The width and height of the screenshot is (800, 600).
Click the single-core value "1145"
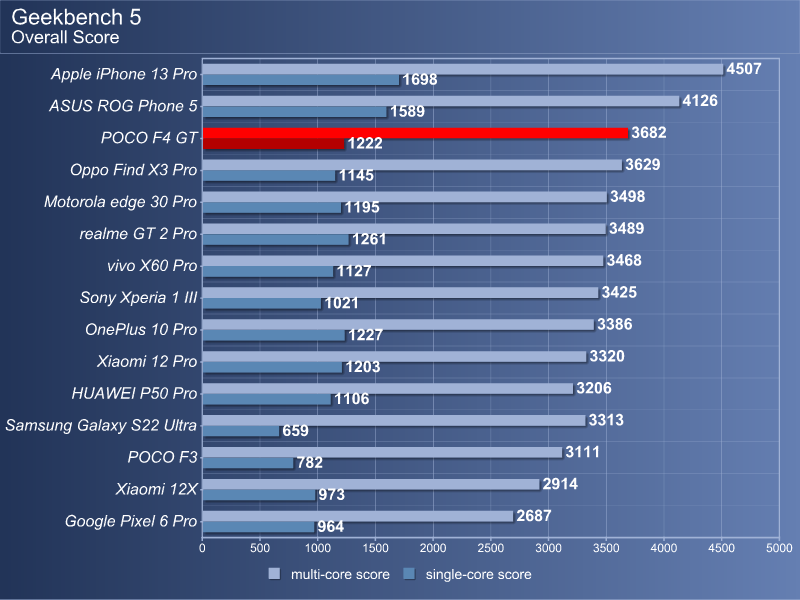(356, 176)
